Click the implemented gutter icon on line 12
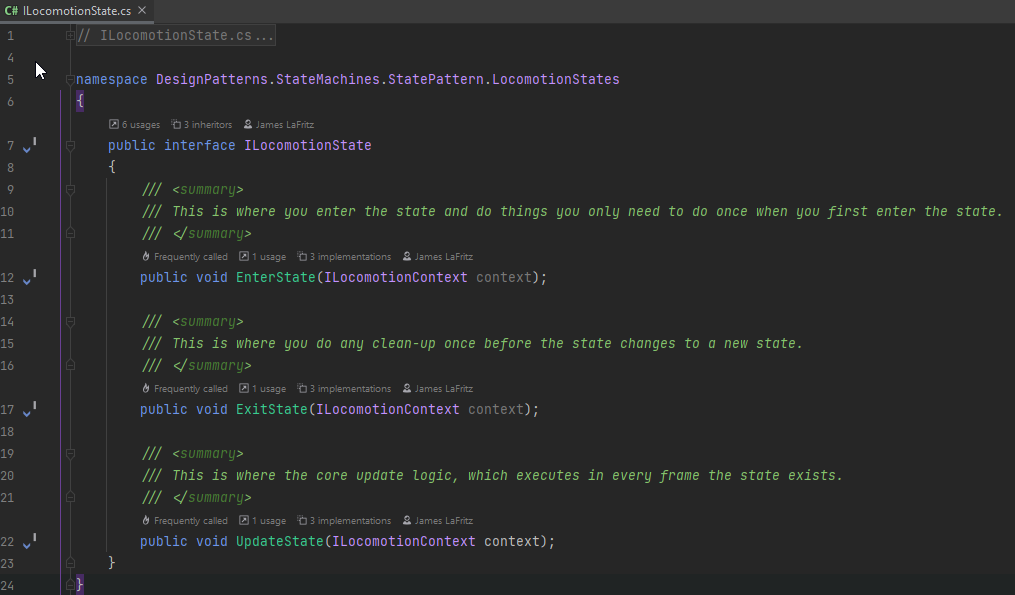 (29, 278)
